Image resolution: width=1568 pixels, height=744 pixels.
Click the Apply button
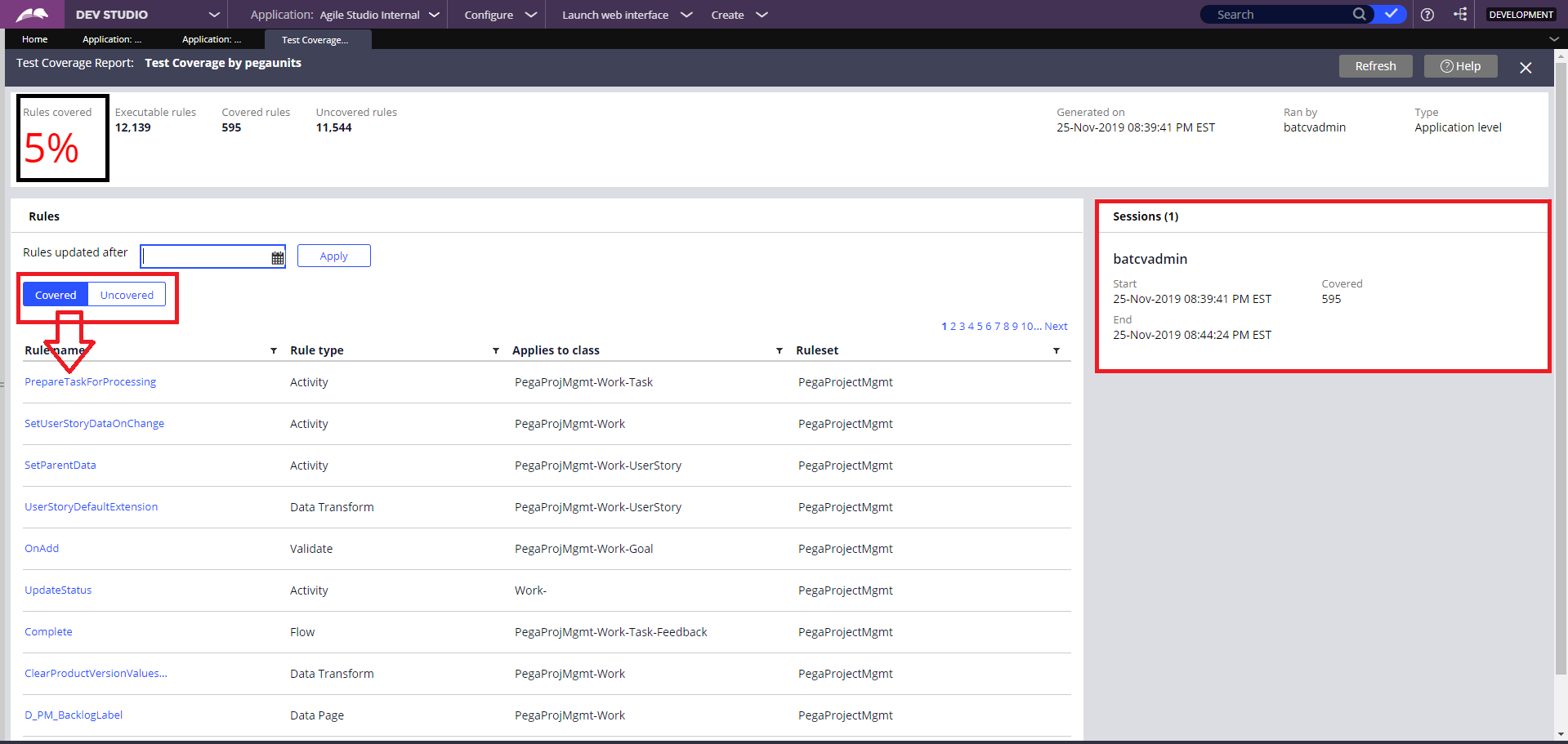point(333,256)
